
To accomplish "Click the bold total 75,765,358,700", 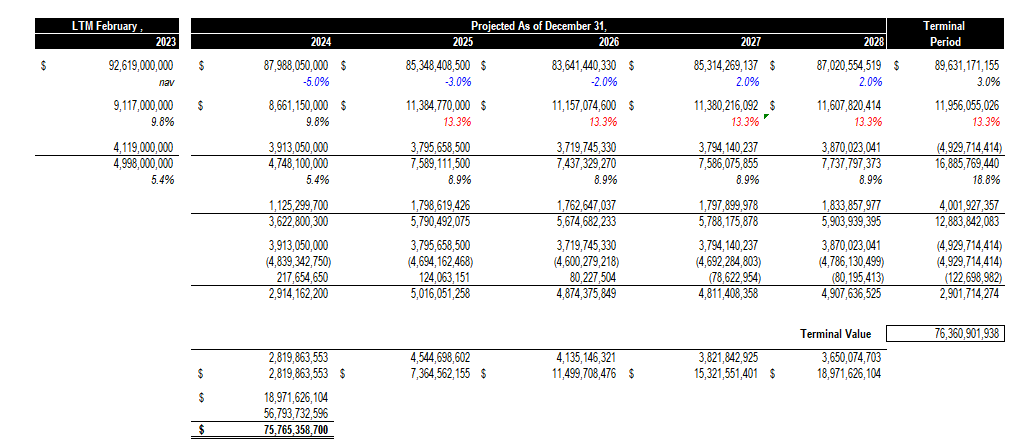I will click(x=296, y=430).
